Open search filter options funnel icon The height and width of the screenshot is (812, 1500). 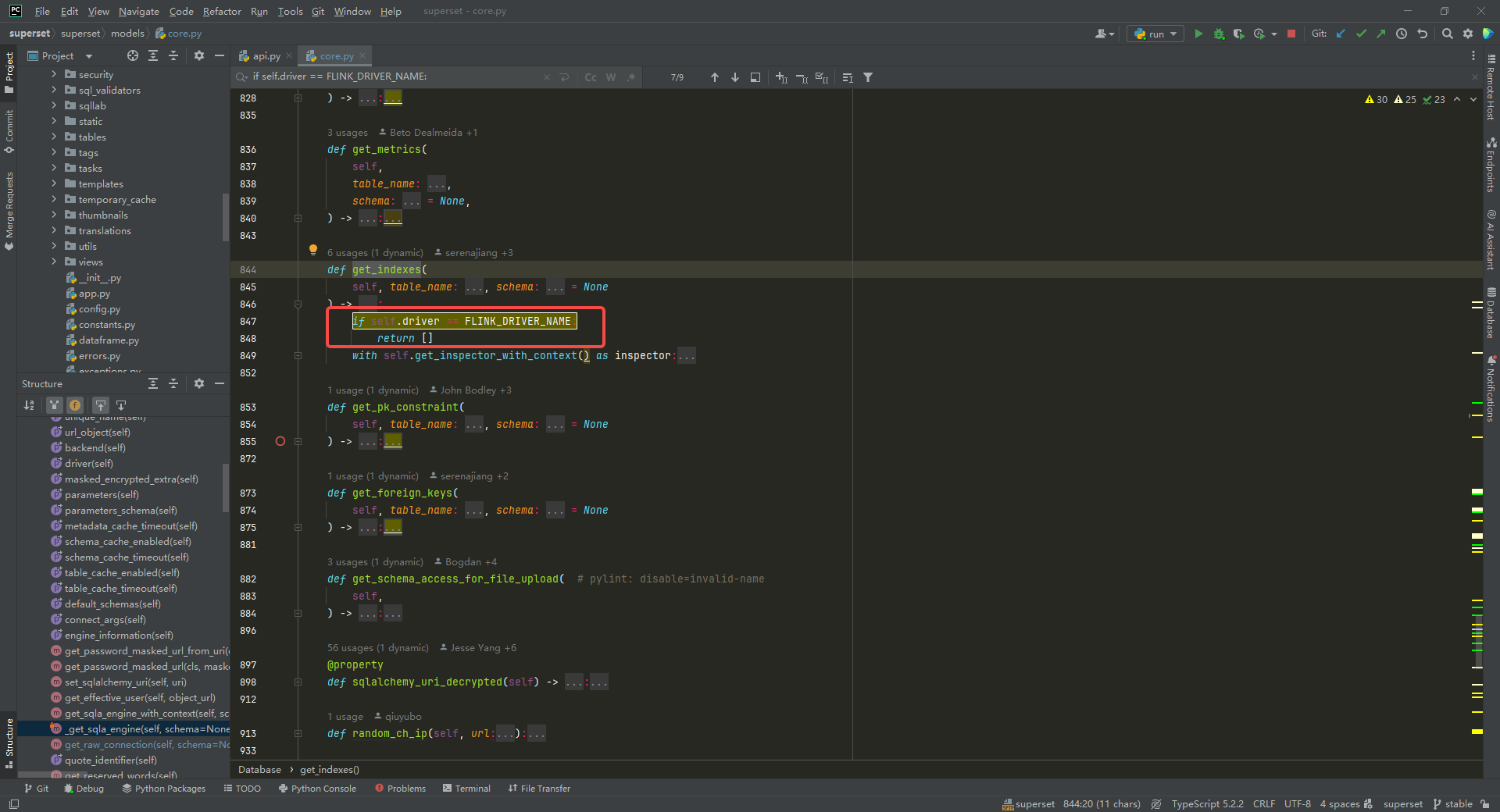coord(868,77)
